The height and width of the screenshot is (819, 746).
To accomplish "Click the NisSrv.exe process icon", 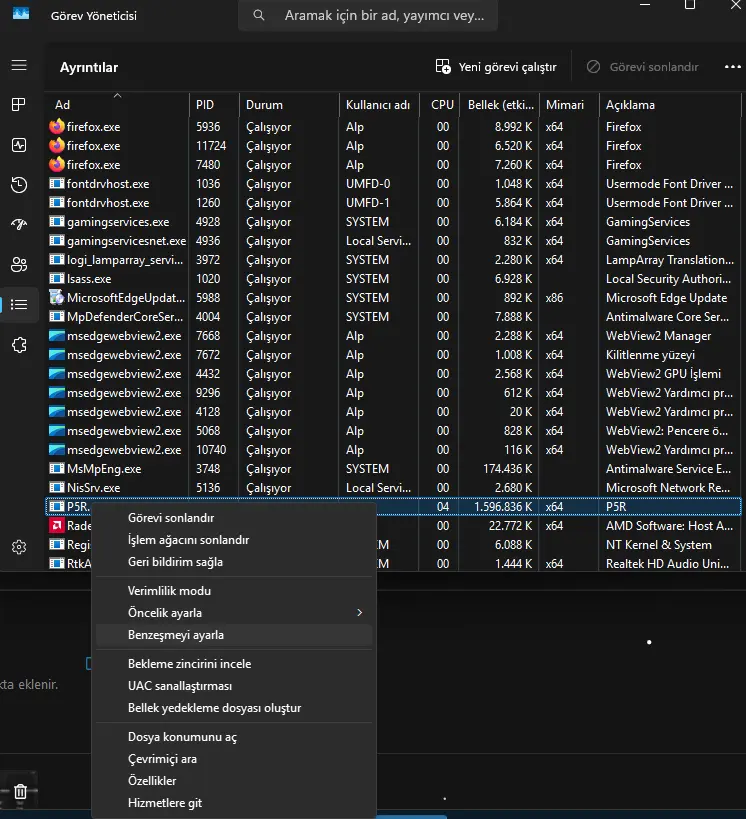I will coord(56,487).
